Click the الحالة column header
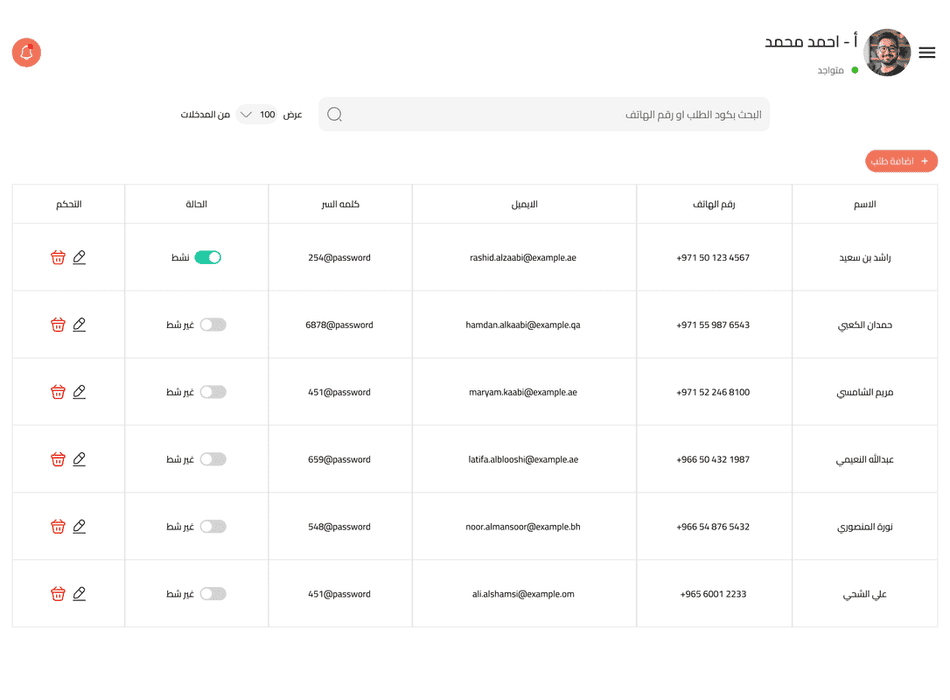 [196, 204]
